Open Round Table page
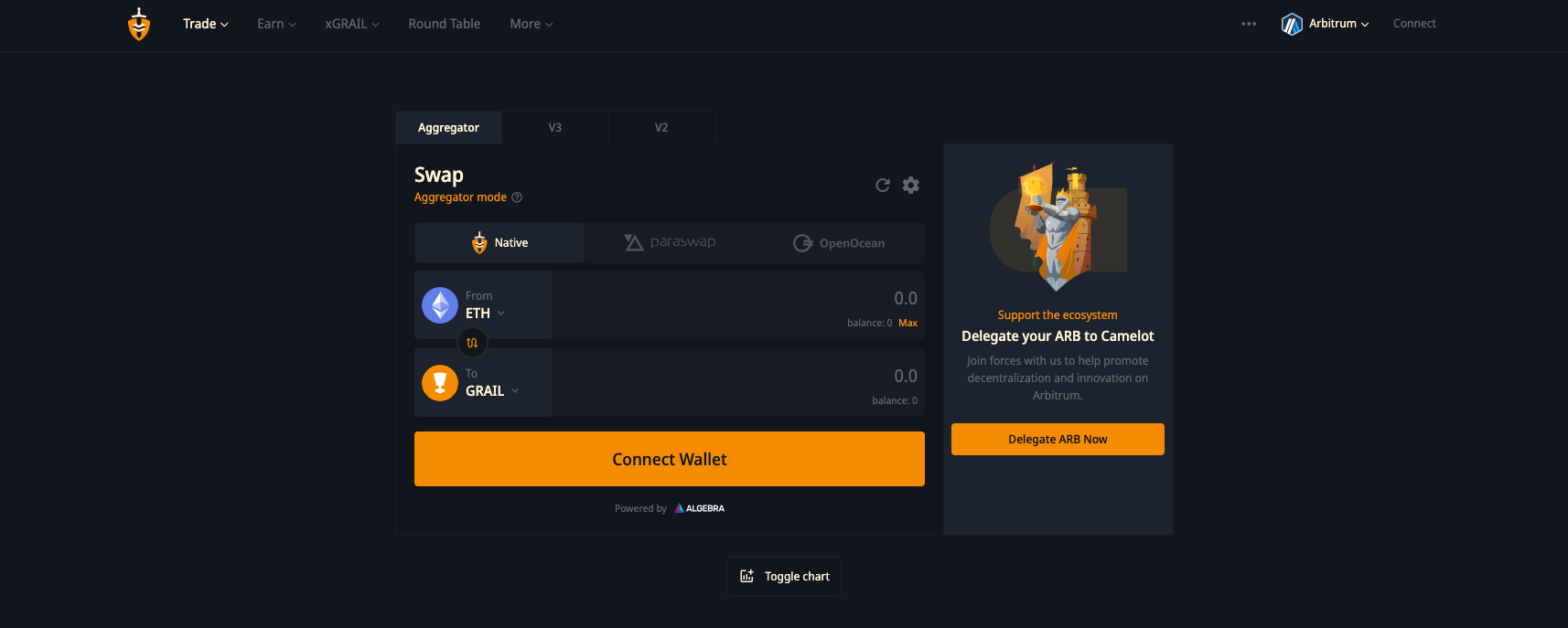The height and width of the screenshot is (628, 1568). (445, 24)
